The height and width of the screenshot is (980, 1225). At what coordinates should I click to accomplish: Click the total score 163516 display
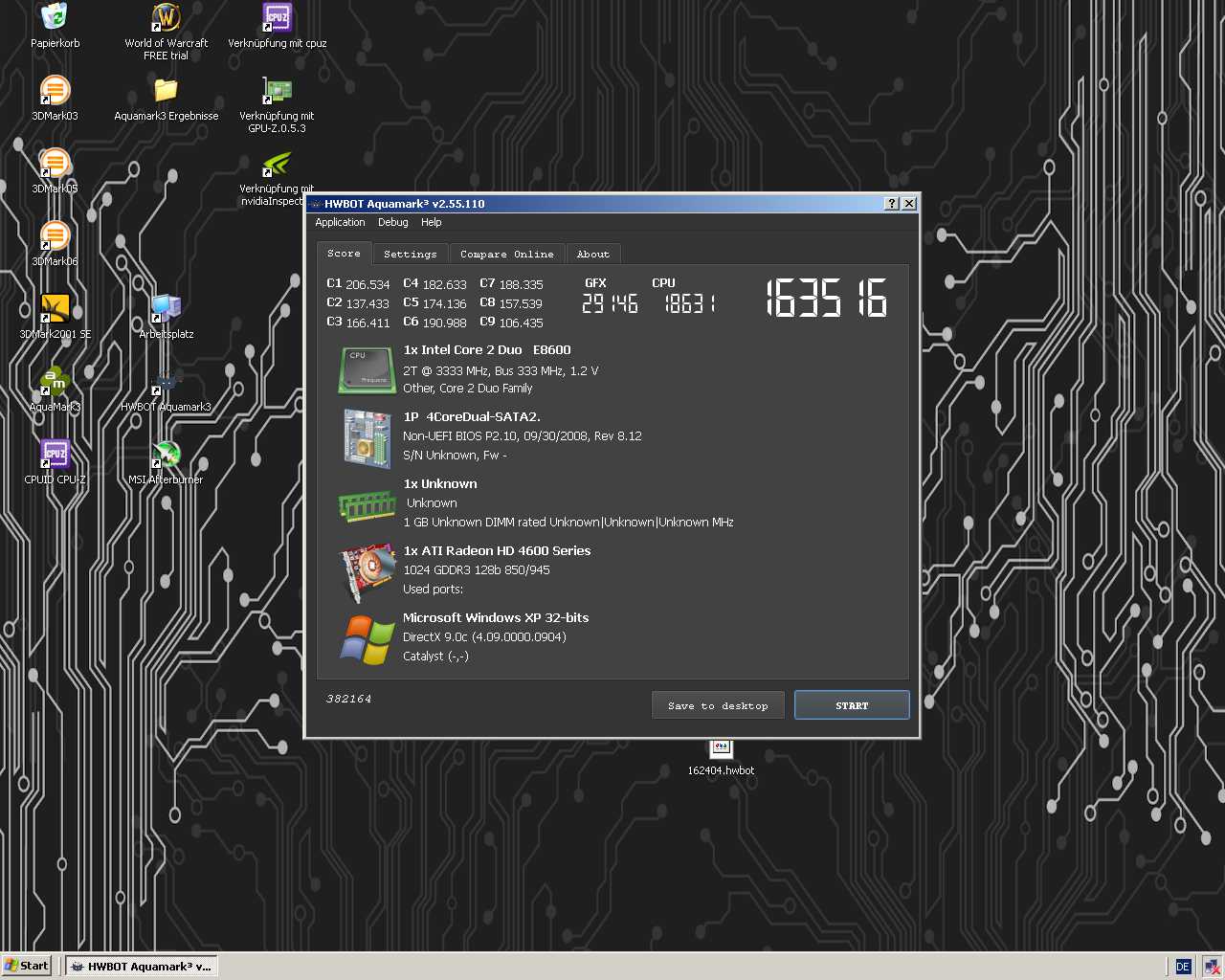[827, 298]
